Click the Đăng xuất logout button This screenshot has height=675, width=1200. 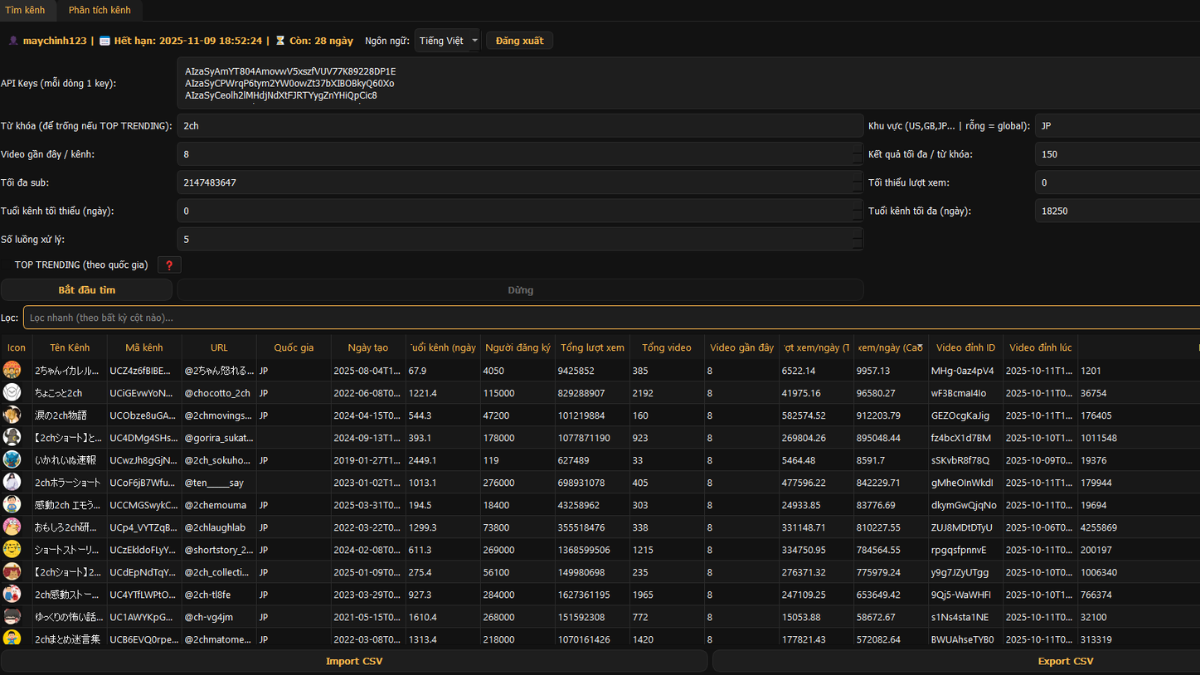[x=519, y=41]
